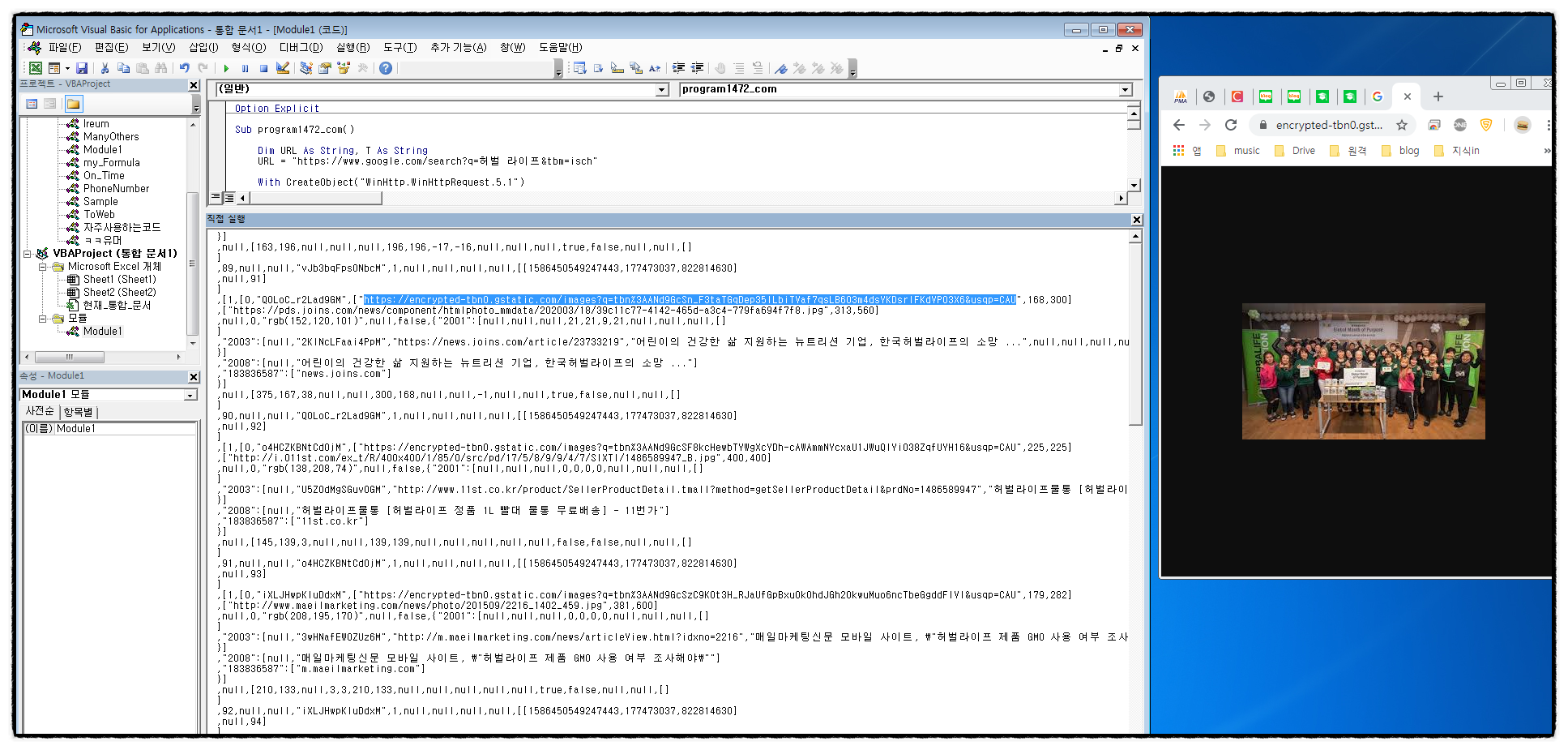Click the Reset (stop) toolbar icon

click(263, 69)
